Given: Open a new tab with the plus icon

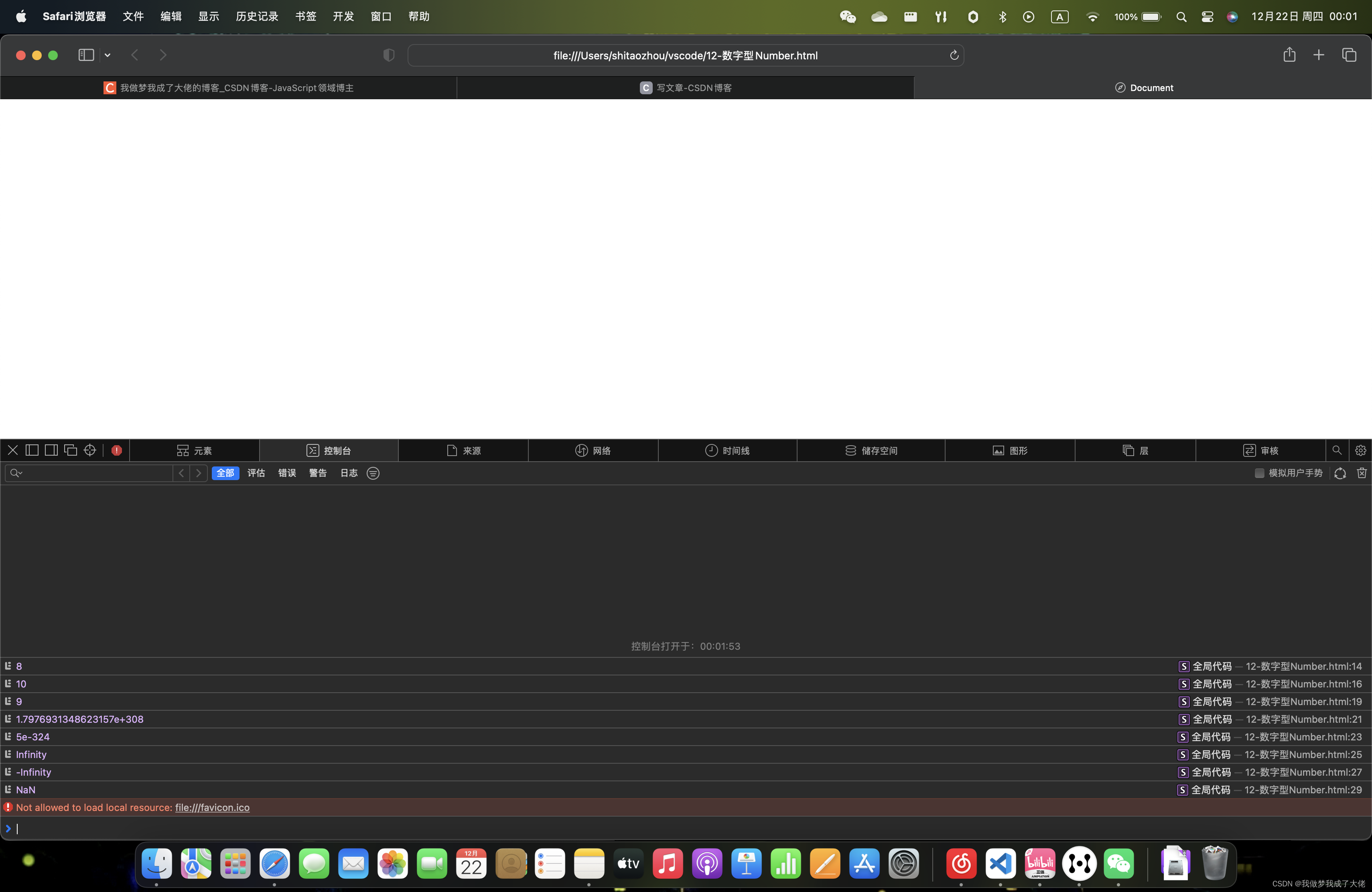Looking at the screenshot, I should point(1319,55).
